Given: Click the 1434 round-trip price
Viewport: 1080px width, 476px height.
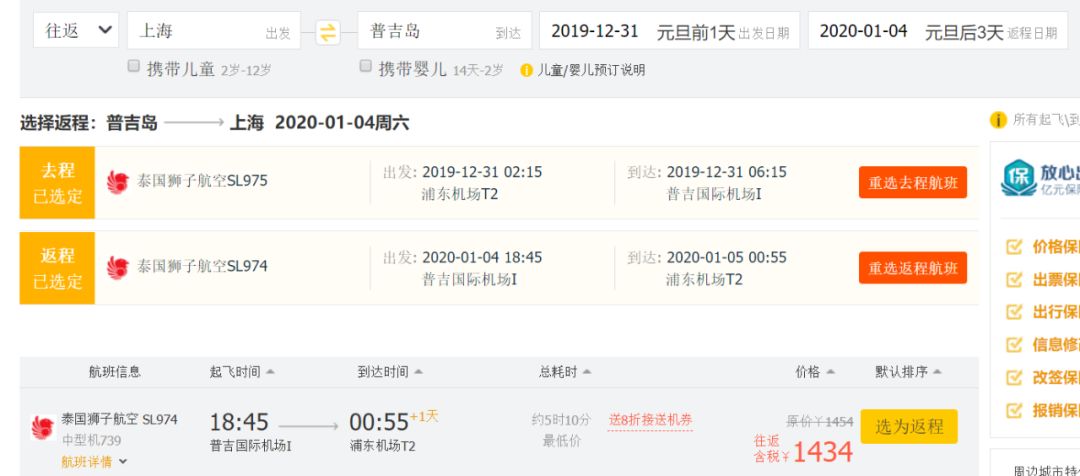Looking at the screenshot, I should tap(823, 452).
